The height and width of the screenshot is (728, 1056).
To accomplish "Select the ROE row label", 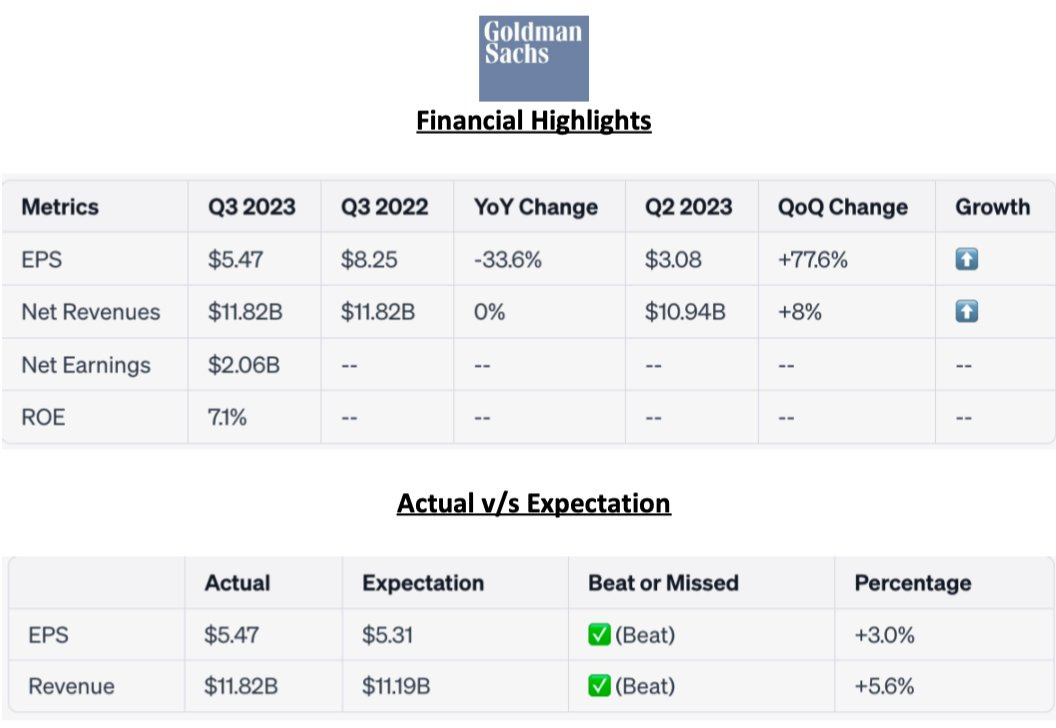I will (x=43, y=417).
